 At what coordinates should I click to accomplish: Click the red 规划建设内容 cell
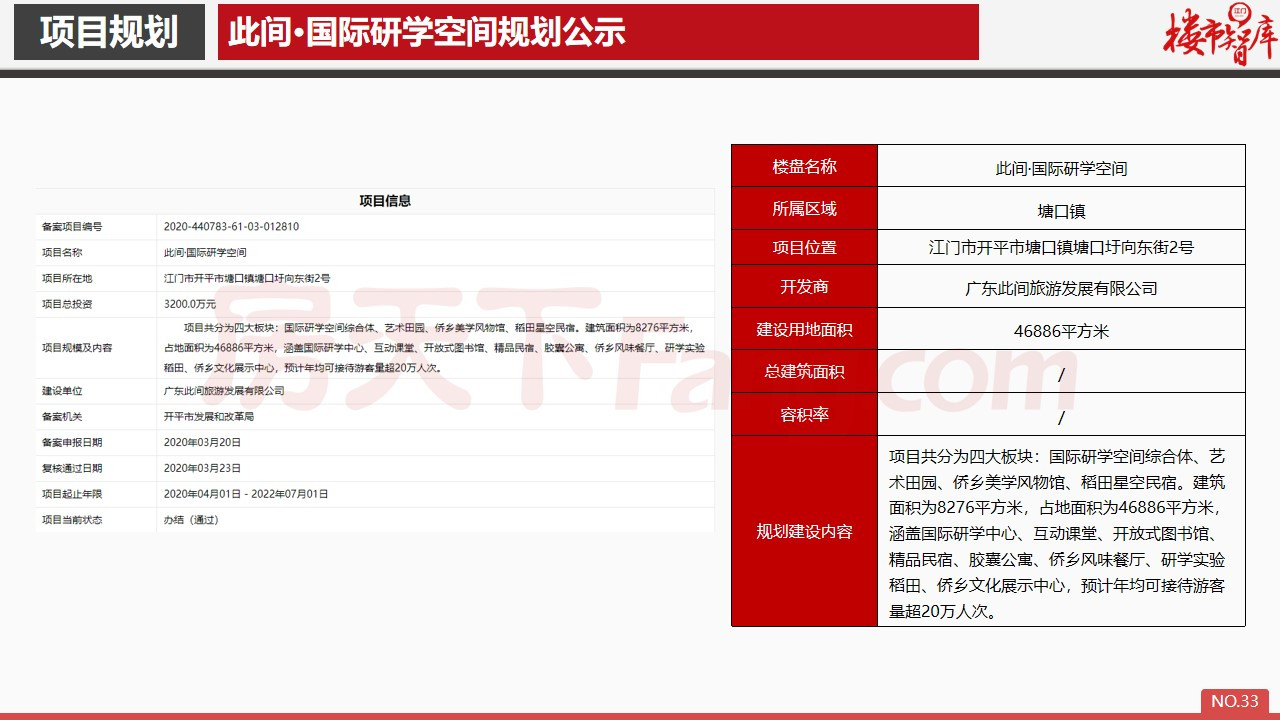[804, 531]
